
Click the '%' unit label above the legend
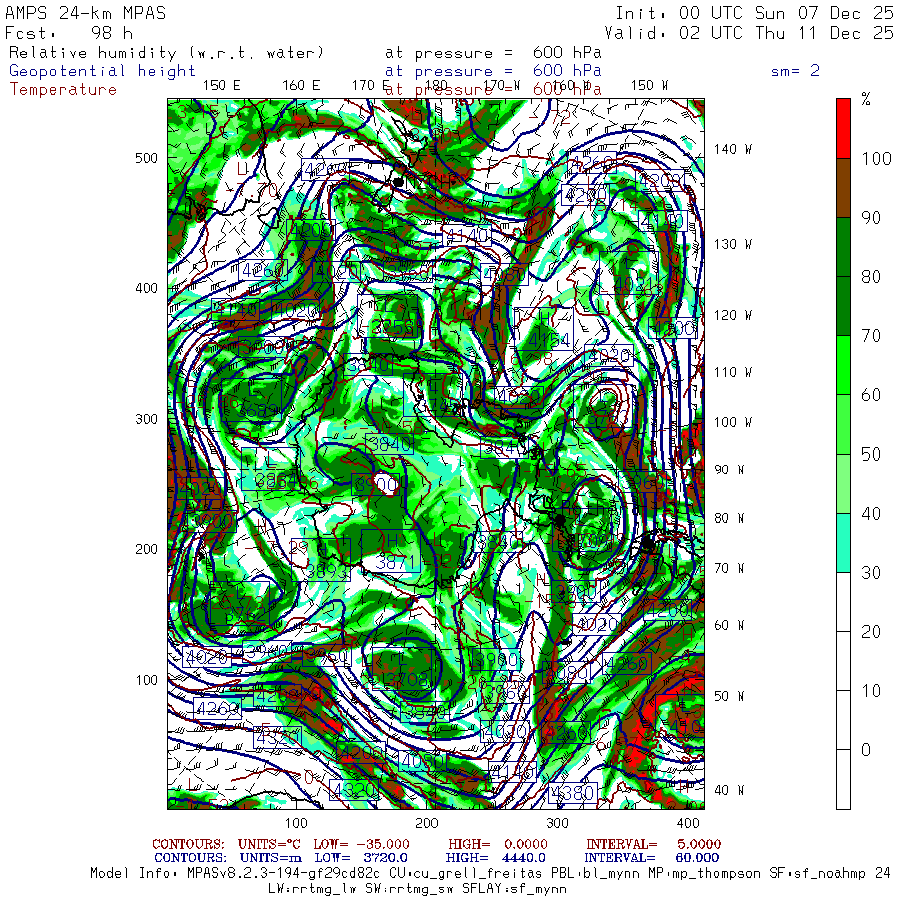(x=866, y=99)
